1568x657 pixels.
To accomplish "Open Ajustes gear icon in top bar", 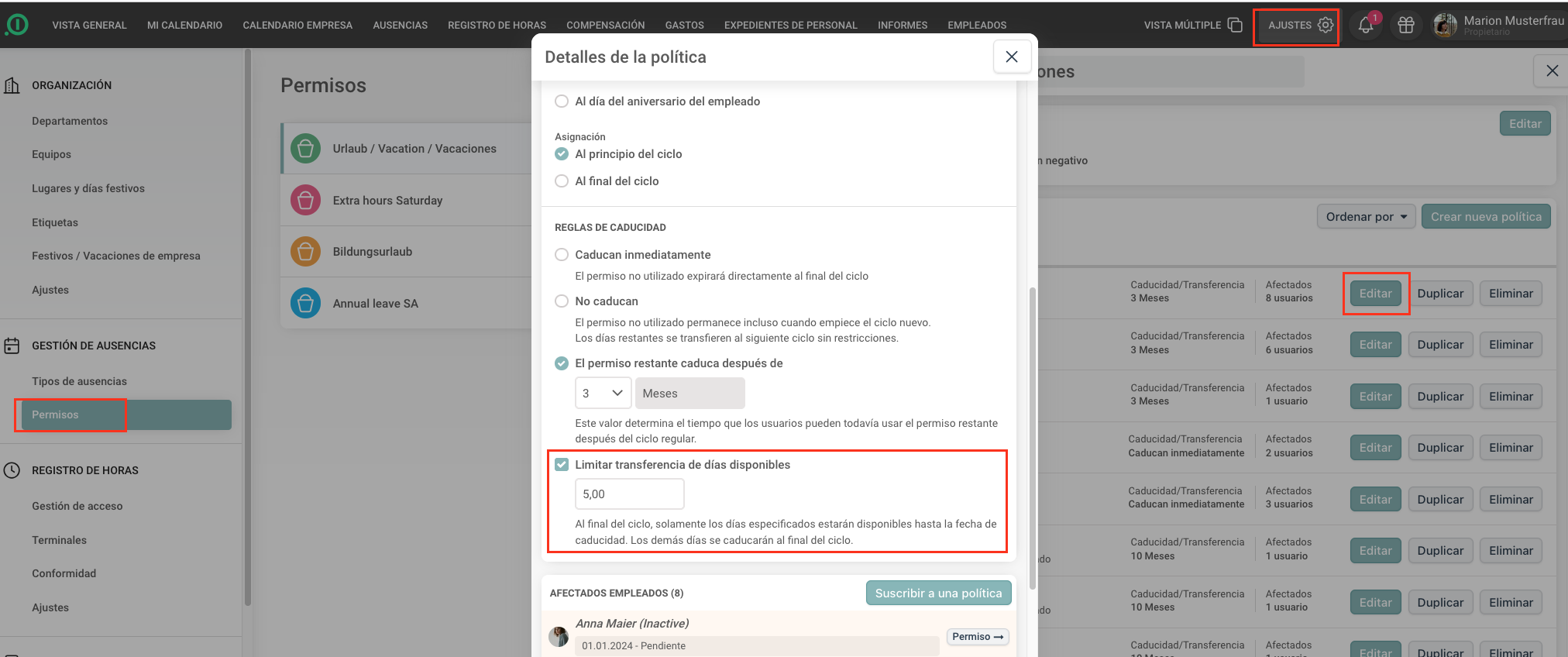I will [1326, 25].
